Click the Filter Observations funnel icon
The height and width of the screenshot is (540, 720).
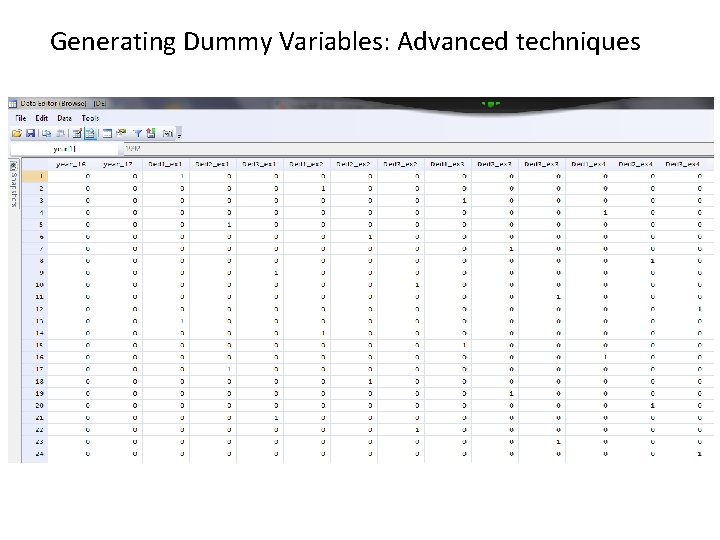point(137,134)
